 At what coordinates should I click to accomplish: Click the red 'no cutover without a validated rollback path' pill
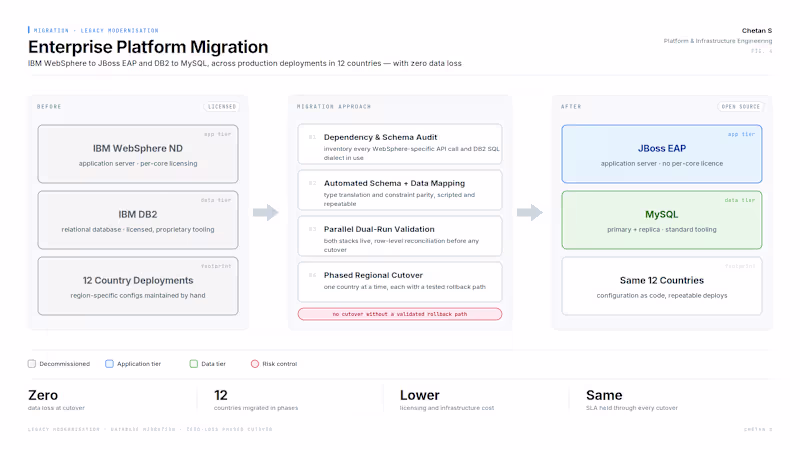click(400, 314)
